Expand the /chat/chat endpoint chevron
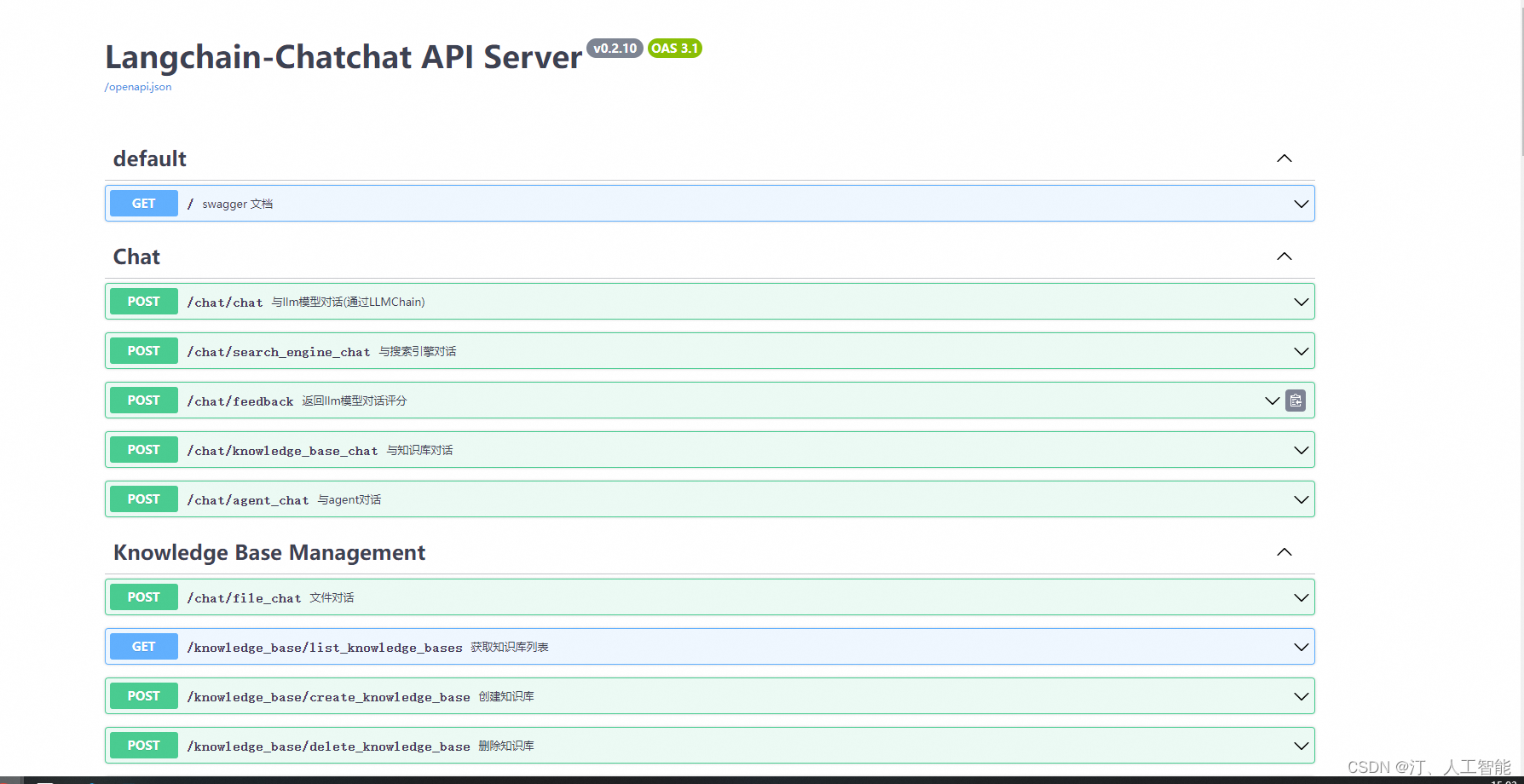Viewport: 1524px width, 784px height. [1302, 302]
